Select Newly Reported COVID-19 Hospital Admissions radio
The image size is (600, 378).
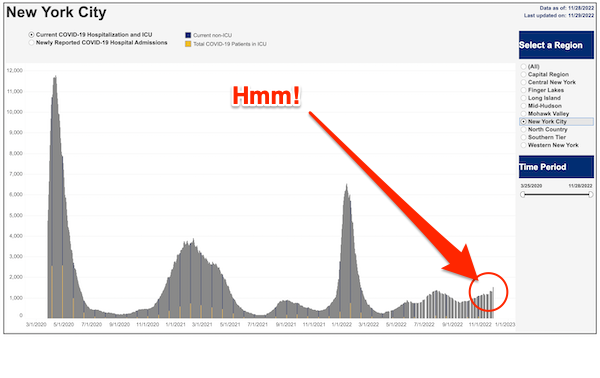[x=31, y=43]
